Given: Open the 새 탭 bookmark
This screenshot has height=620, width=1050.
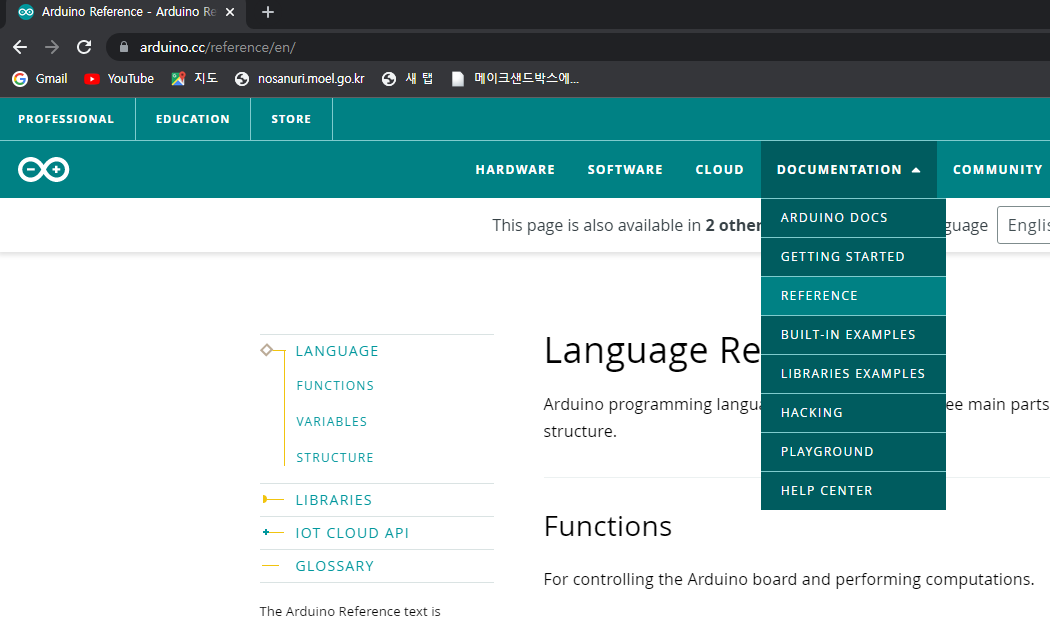Looking at the screenshot, I should 408,78.
